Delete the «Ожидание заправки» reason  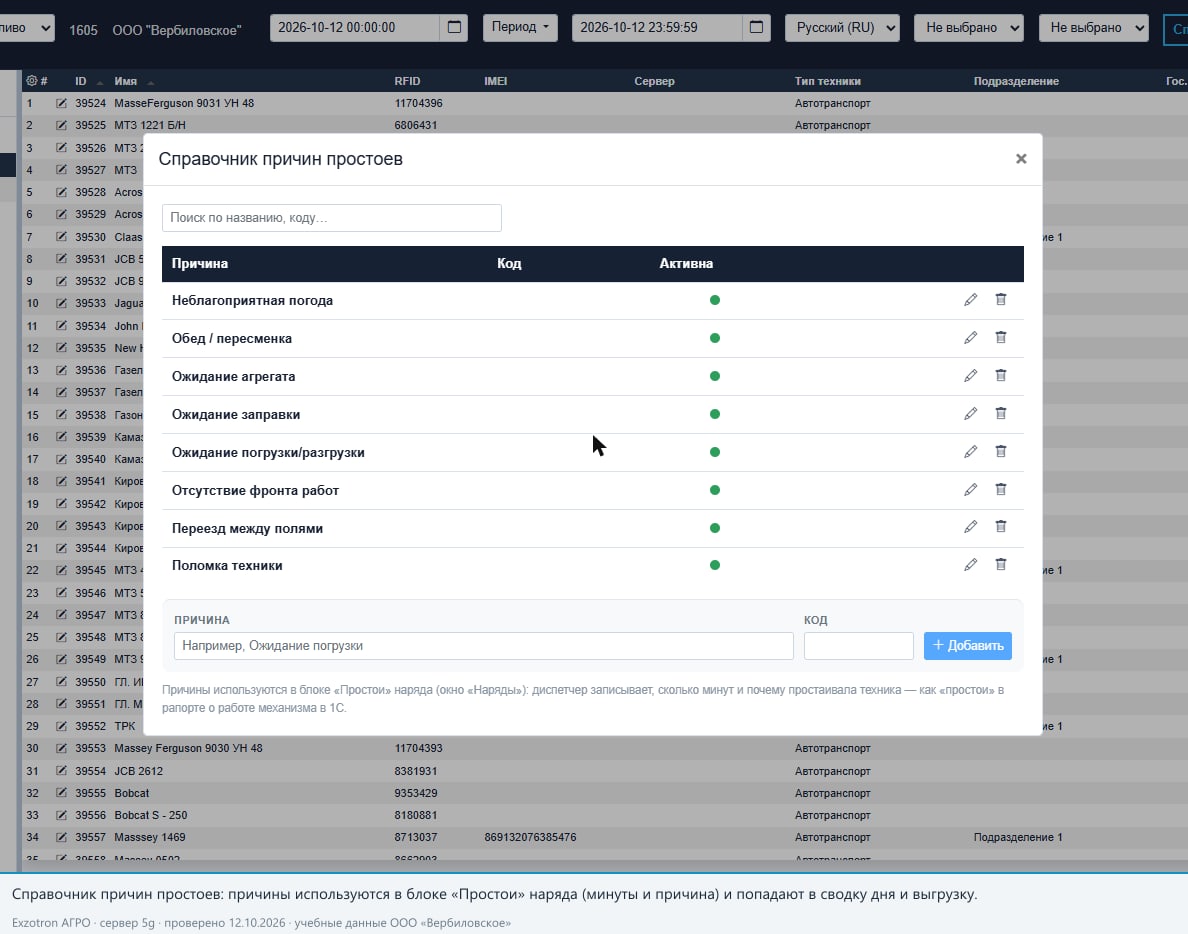[1001, 414]
